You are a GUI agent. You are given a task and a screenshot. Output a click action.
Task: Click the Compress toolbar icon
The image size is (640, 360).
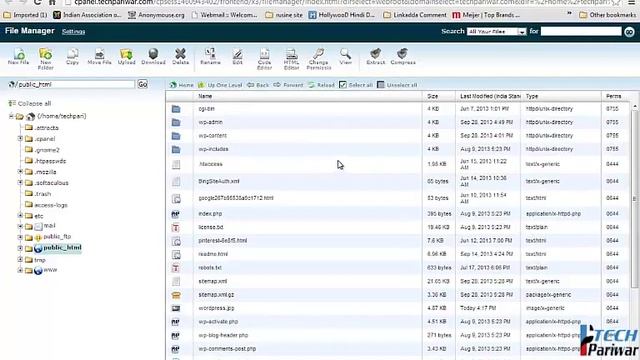(403, 56)
